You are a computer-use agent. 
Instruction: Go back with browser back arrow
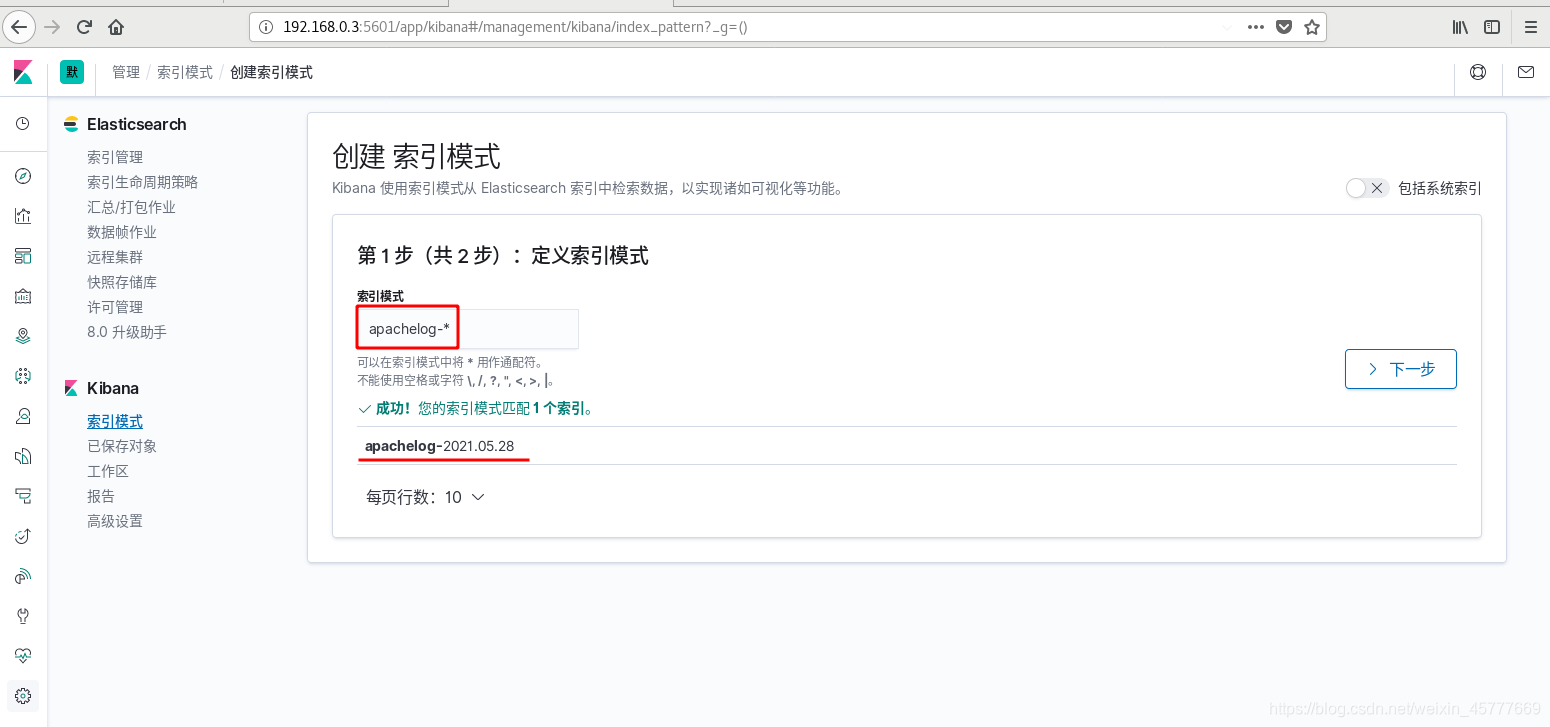[18, 27]
